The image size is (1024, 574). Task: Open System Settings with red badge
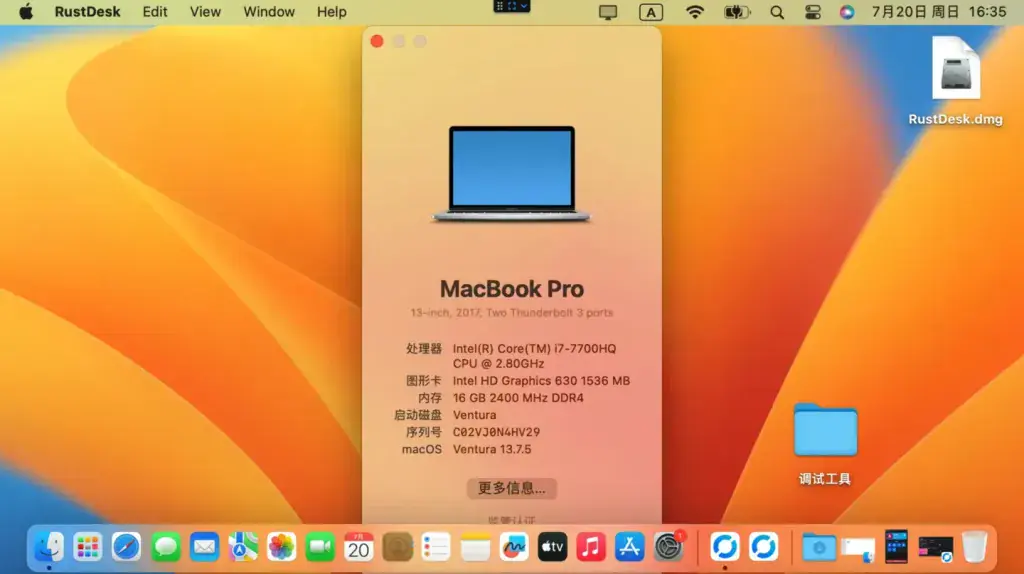pyautogui.click(x=668, y=547)
